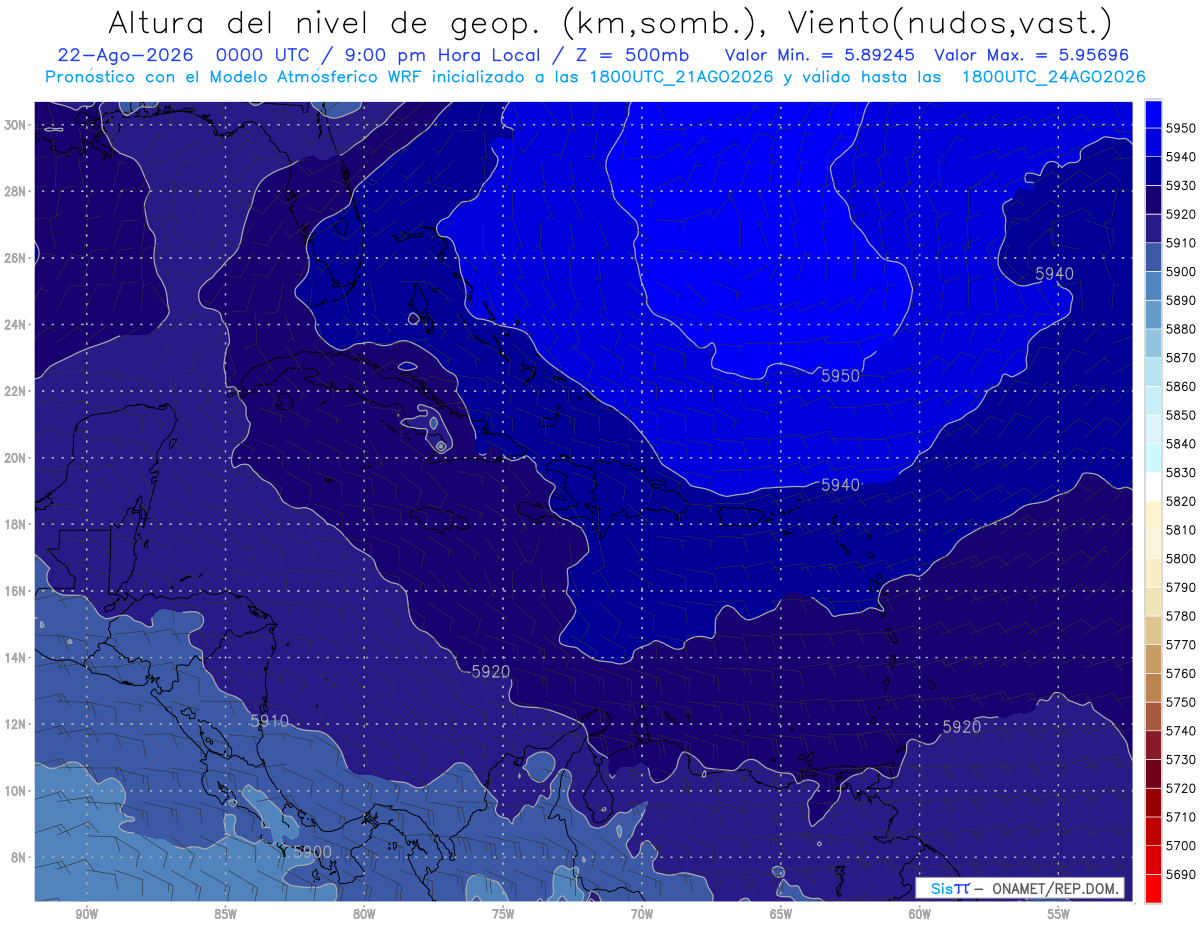Click the 5800 value on the colorbar
1200x927 pixels.
1181,559
